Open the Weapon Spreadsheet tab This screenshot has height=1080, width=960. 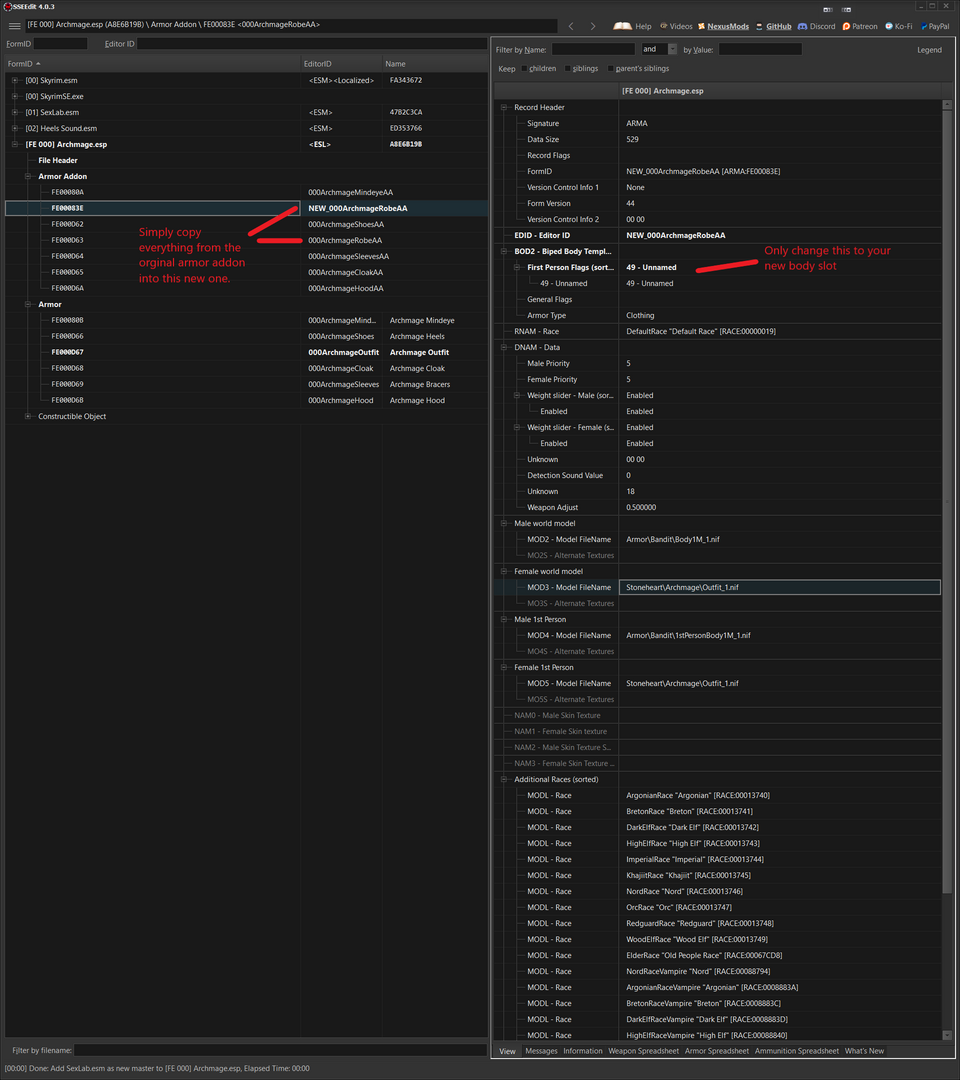[643, 1051]
